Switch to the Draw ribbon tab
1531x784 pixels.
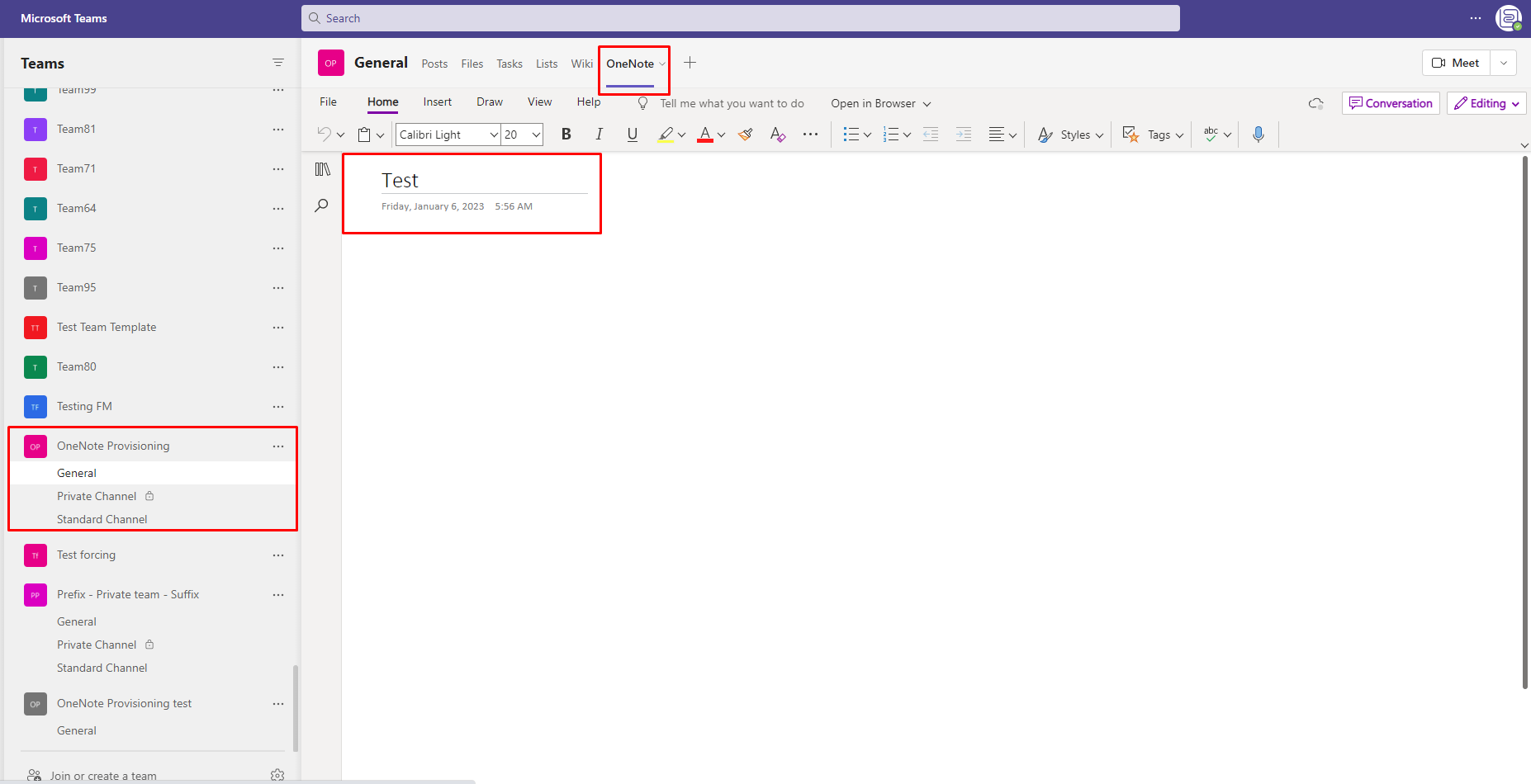(x=490, y=102)
